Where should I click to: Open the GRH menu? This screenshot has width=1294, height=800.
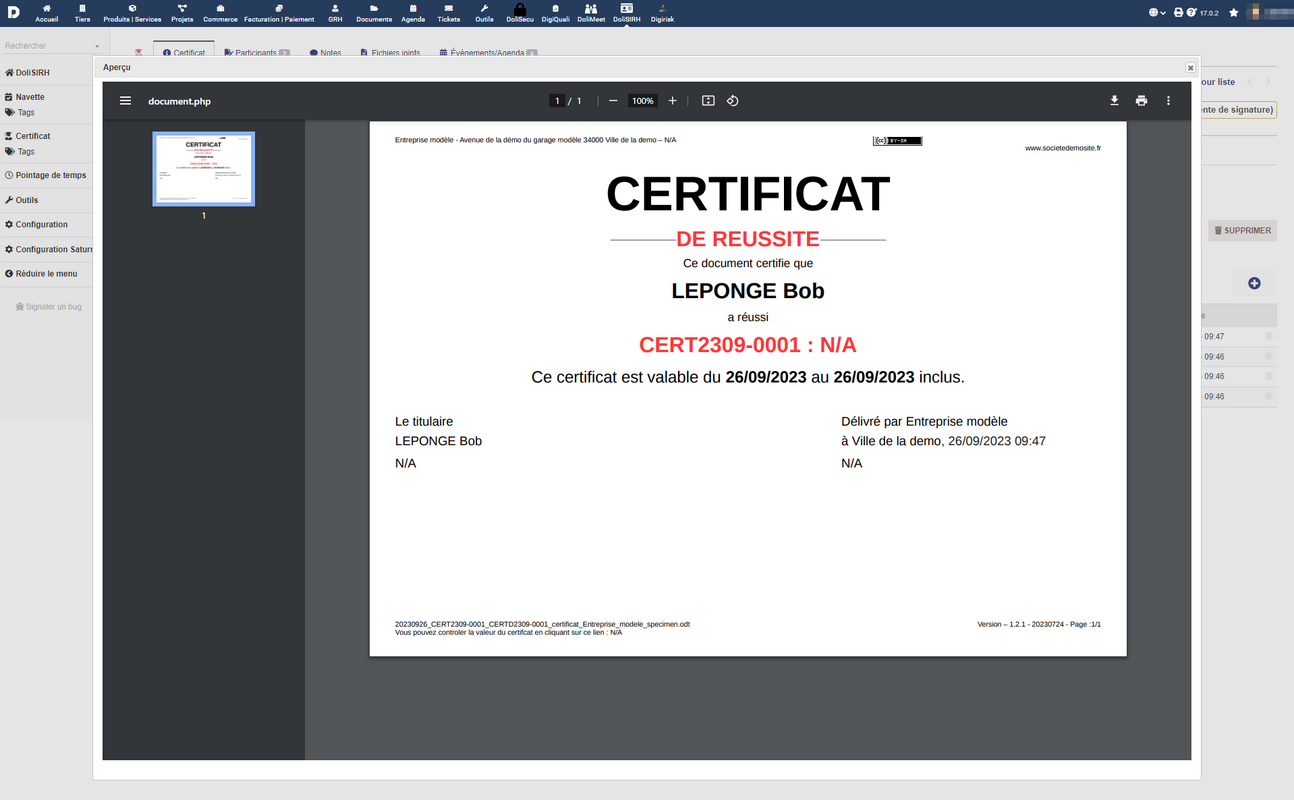[335, 13]
